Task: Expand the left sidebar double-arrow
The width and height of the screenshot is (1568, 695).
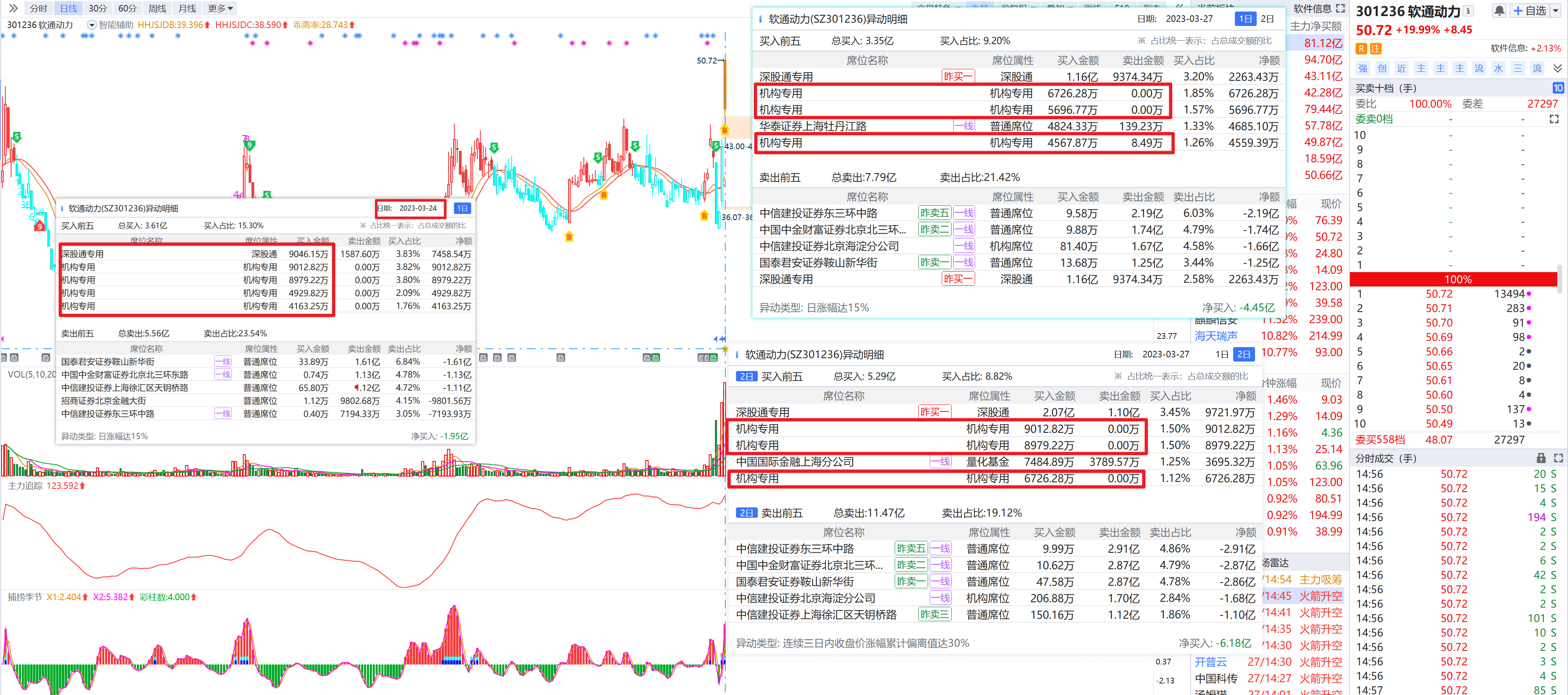Action: tap(13, 8)
